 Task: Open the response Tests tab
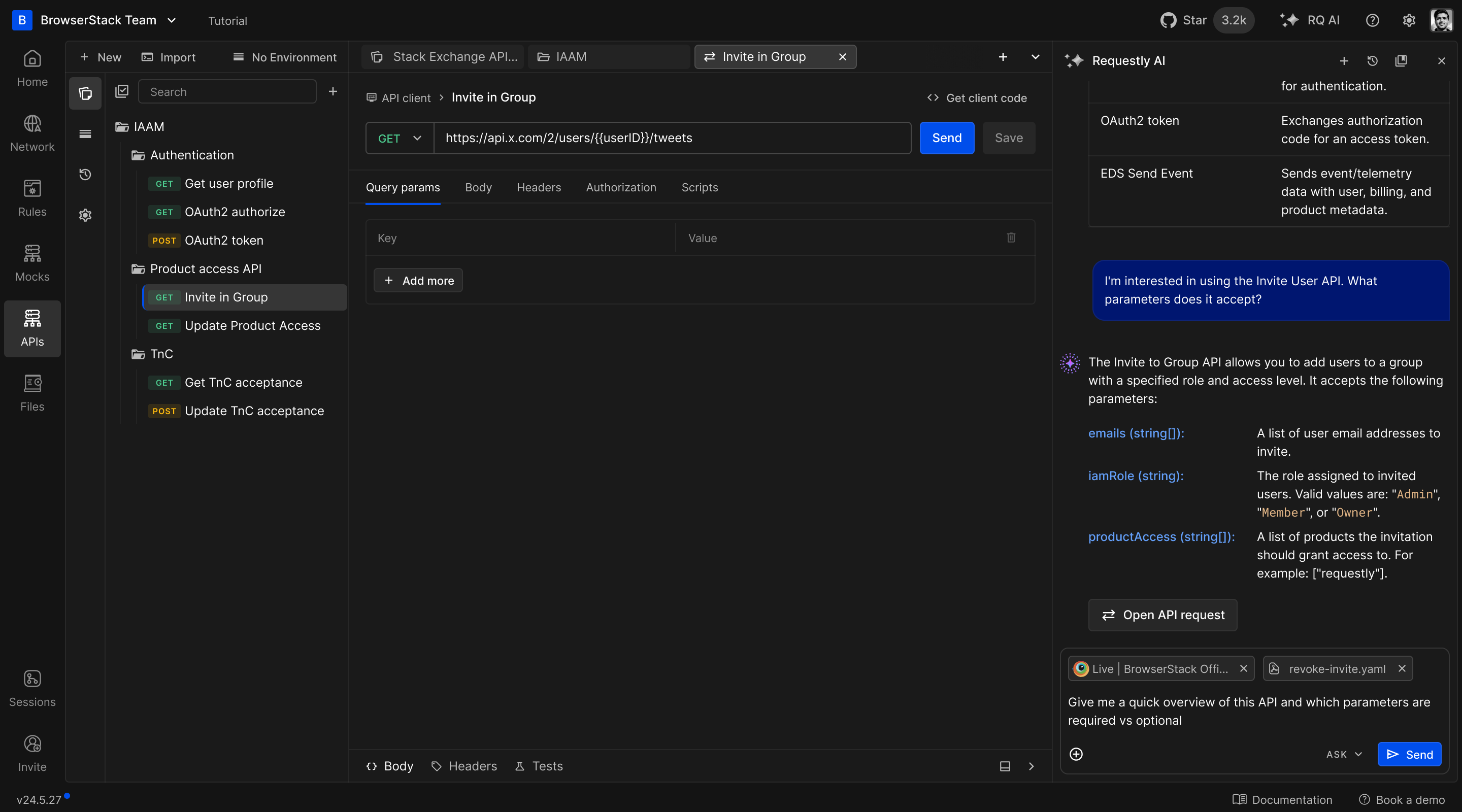point(539,766)
